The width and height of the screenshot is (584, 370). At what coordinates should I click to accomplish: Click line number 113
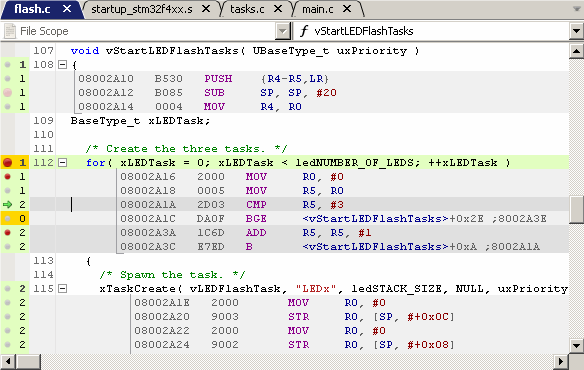click(x=43, y=260)
